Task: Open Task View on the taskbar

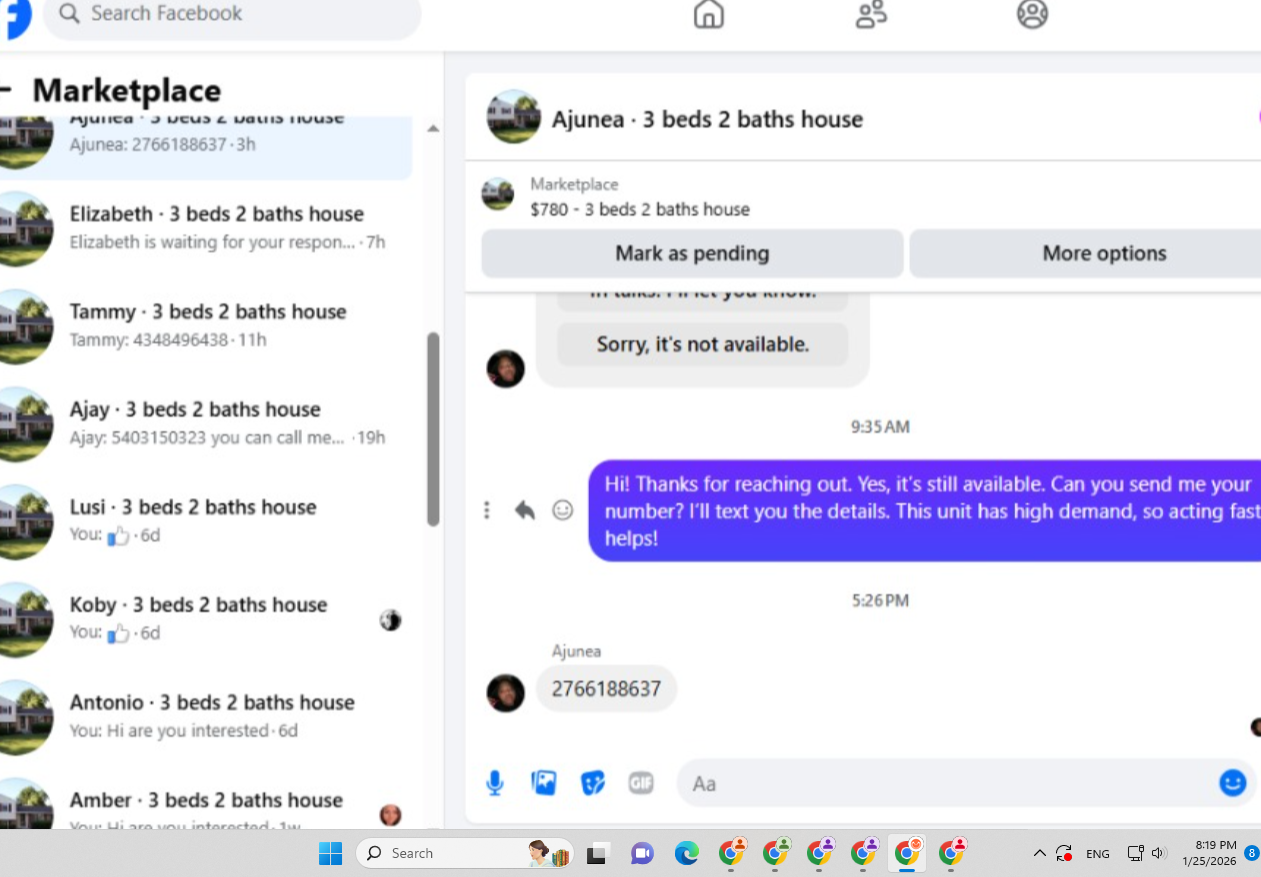Action: click(x=597, y=853)
